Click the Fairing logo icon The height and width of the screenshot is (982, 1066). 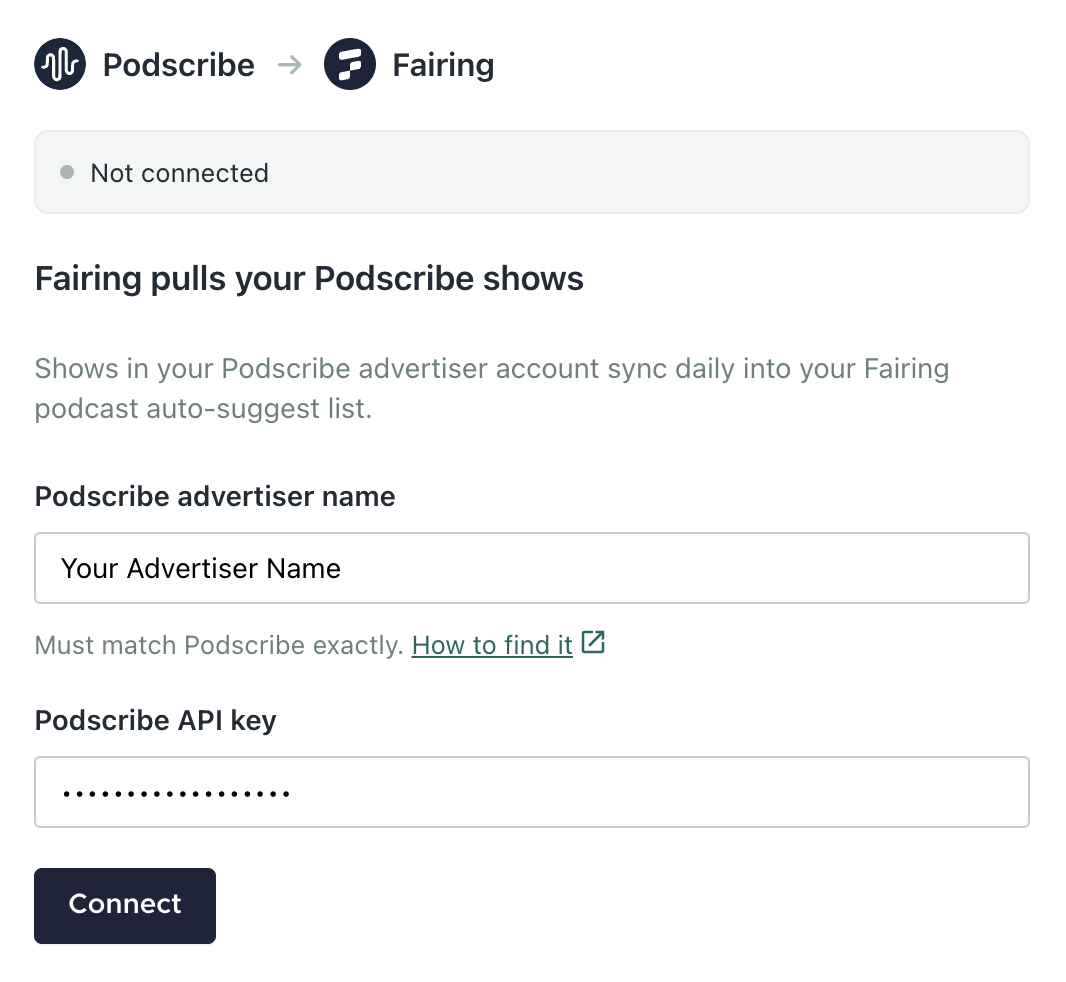click(x=349, y=64)
